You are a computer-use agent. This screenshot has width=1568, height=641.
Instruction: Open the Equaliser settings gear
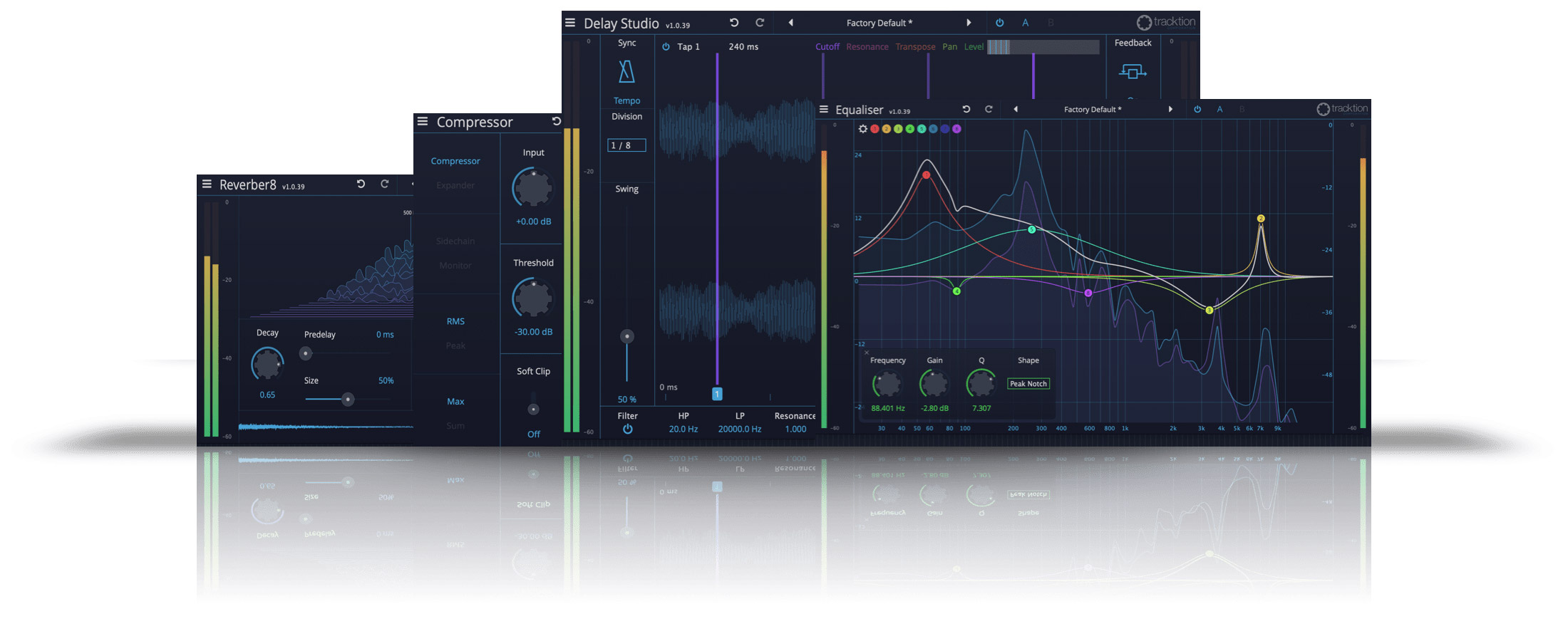pos(863,130)
